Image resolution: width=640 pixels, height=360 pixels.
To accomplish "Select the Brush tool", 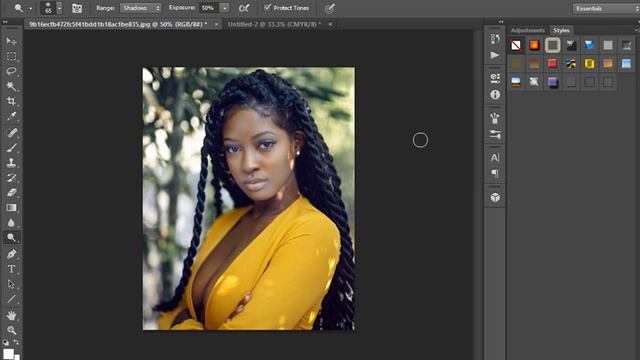I will (11, 147).
